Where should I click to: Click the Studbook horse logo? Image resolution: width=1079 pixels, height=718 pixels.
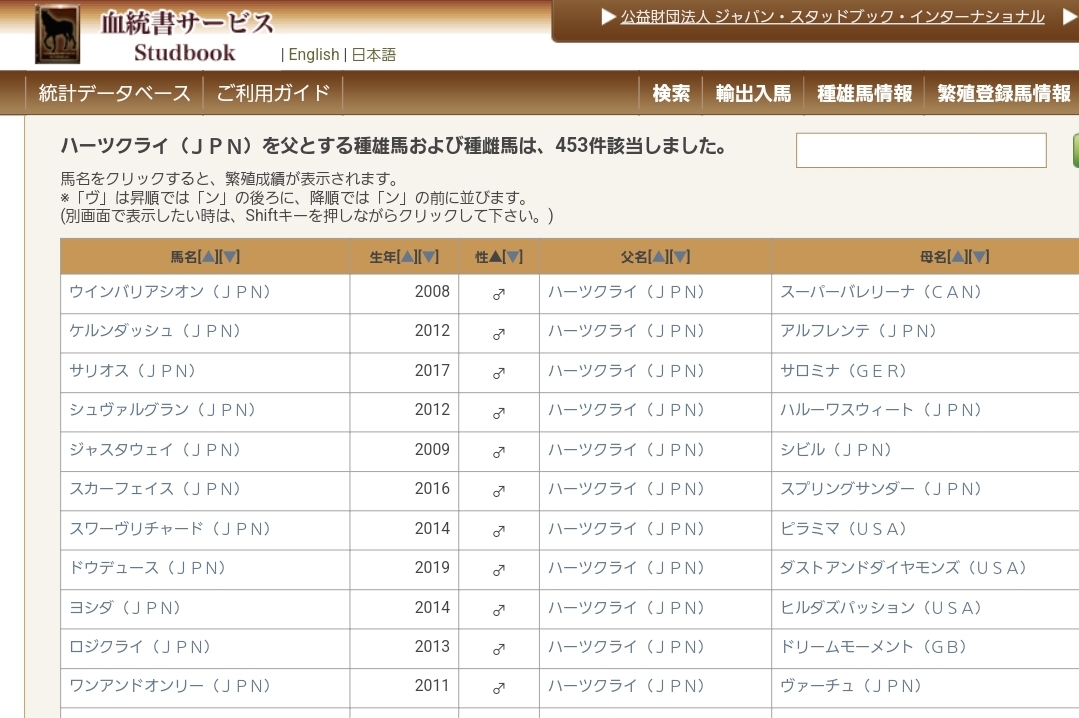(58, 34)
